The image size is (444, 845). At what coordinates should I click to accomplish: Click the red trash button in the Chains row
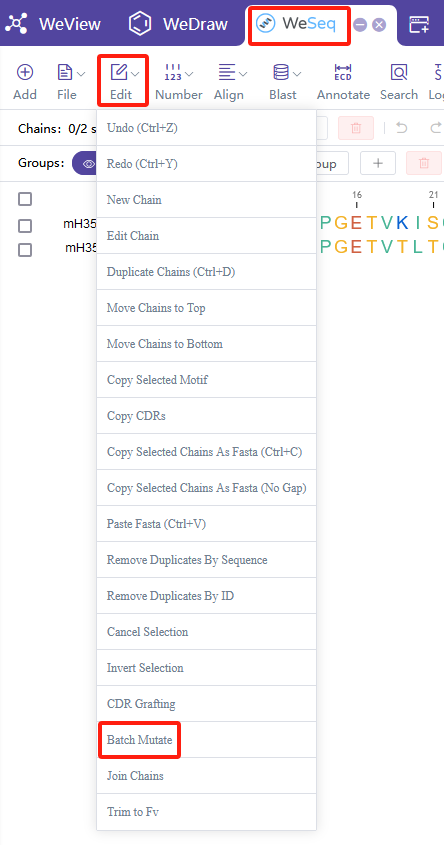click(x=356, y=128)
